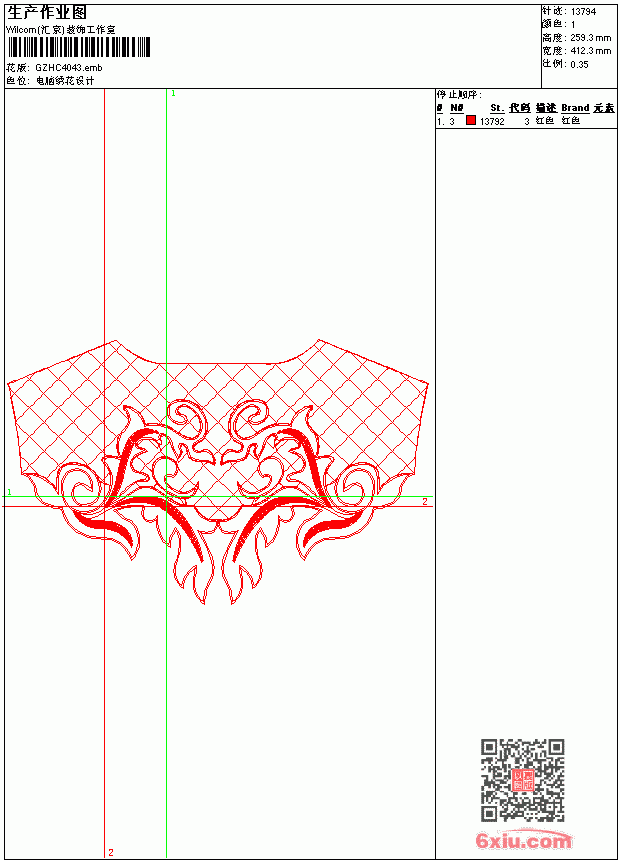Click the '颜色: 1' color count line

click(559, 25)
